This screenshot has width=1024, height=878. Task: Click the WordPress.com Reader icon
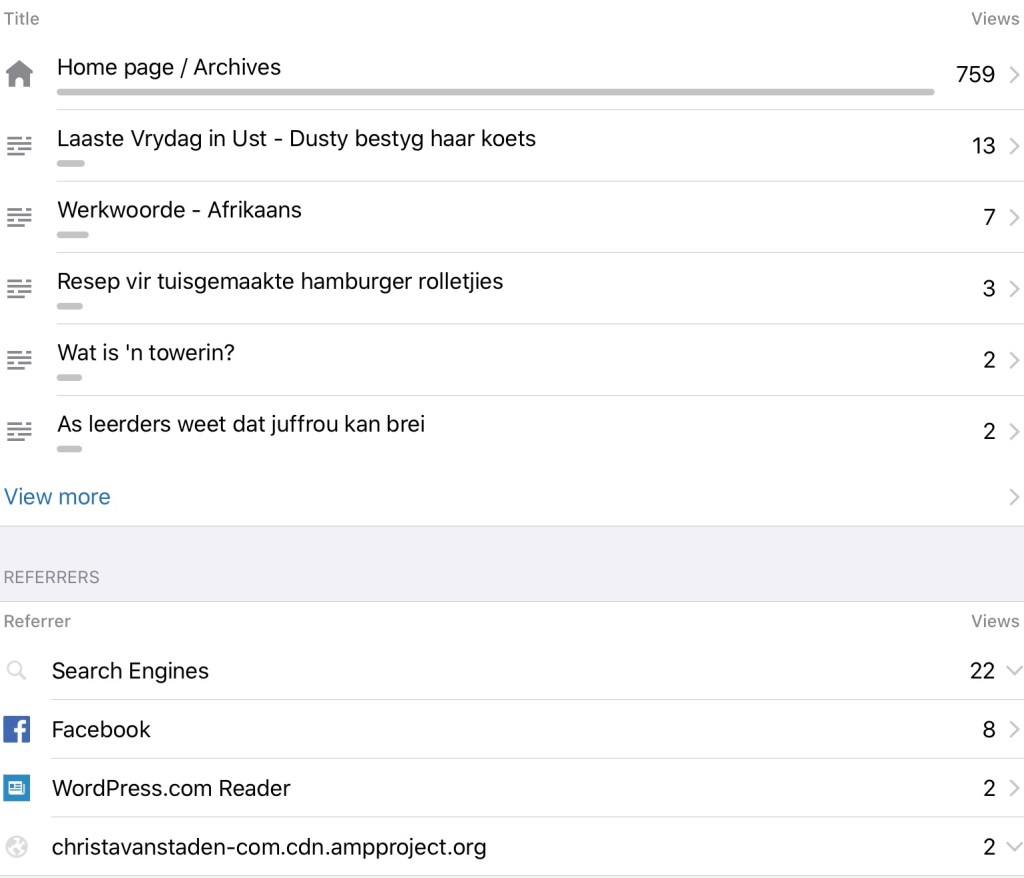[x=17, y=788]
